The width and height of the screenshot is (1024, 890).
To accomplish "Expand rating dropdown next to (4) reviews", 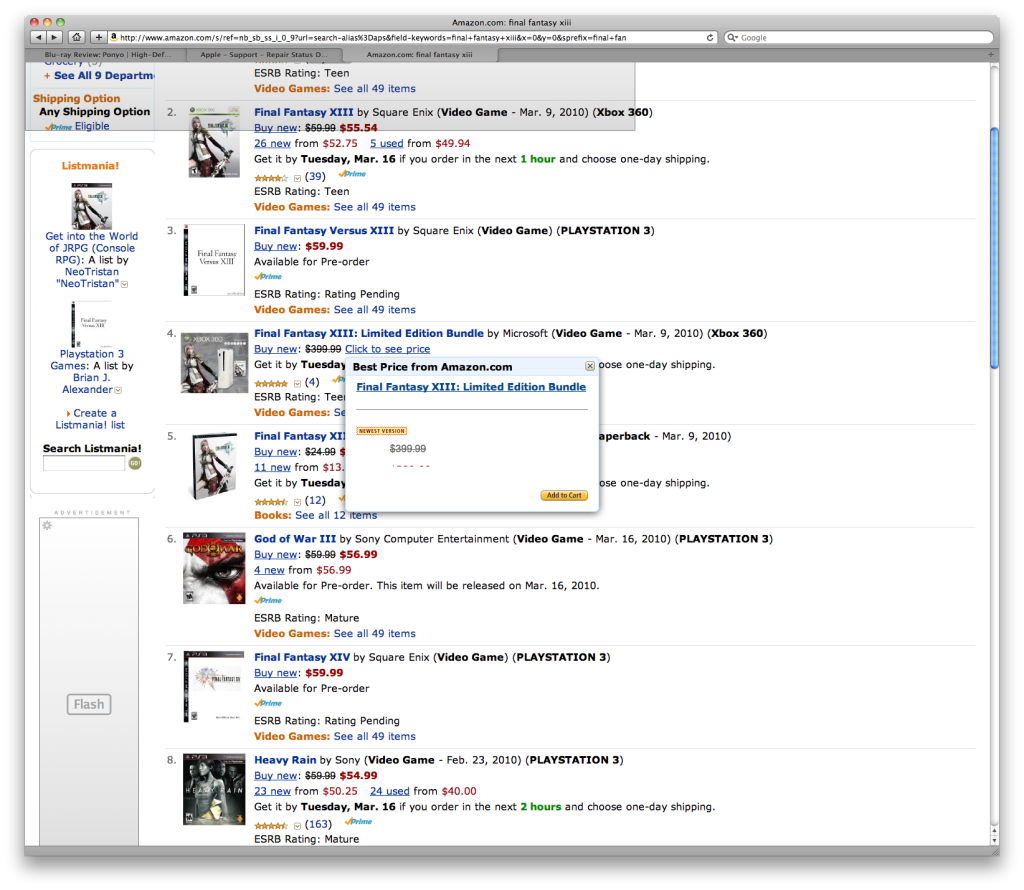I will pyautogui.click(x=297, y=383).
